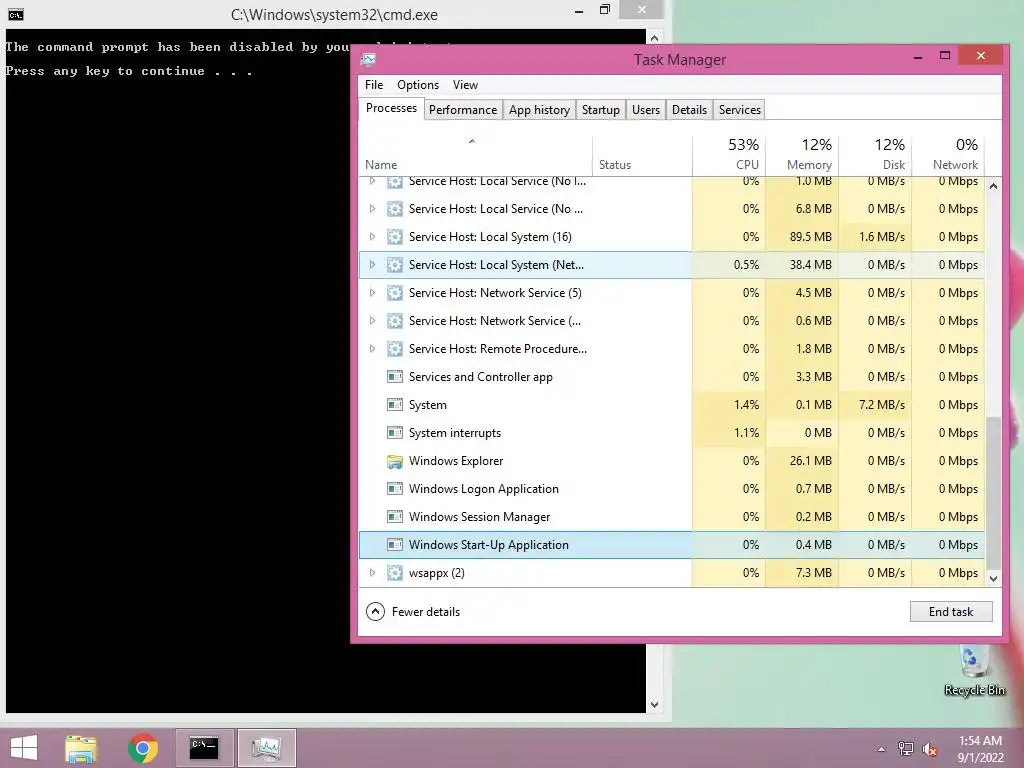Expand Service Host: Network Service 0.6 MB row
This screenshot has height=768, width=1024.
tap(372, 321)
